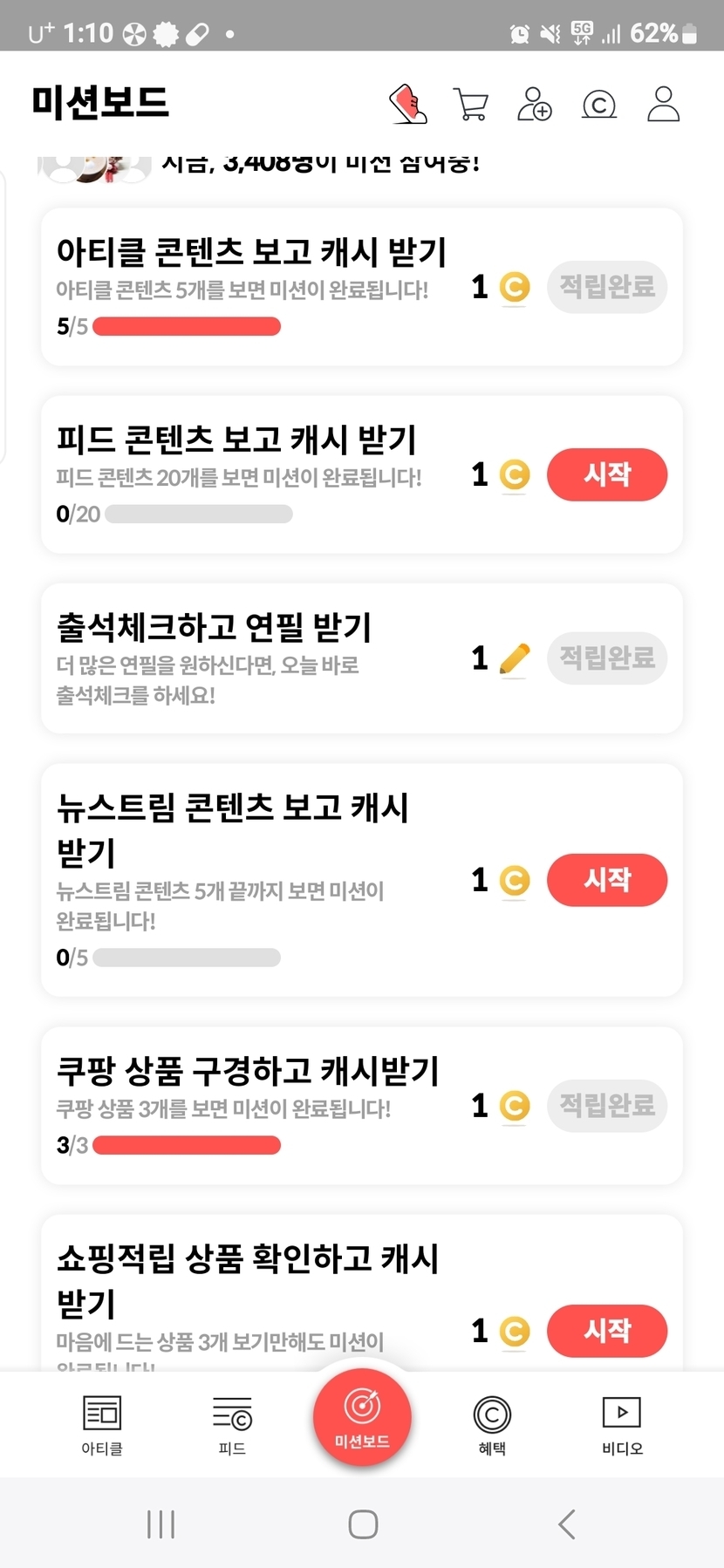Open the shopping cart icon
This screenshot has width=724, height=1568.
click(471, 104)
